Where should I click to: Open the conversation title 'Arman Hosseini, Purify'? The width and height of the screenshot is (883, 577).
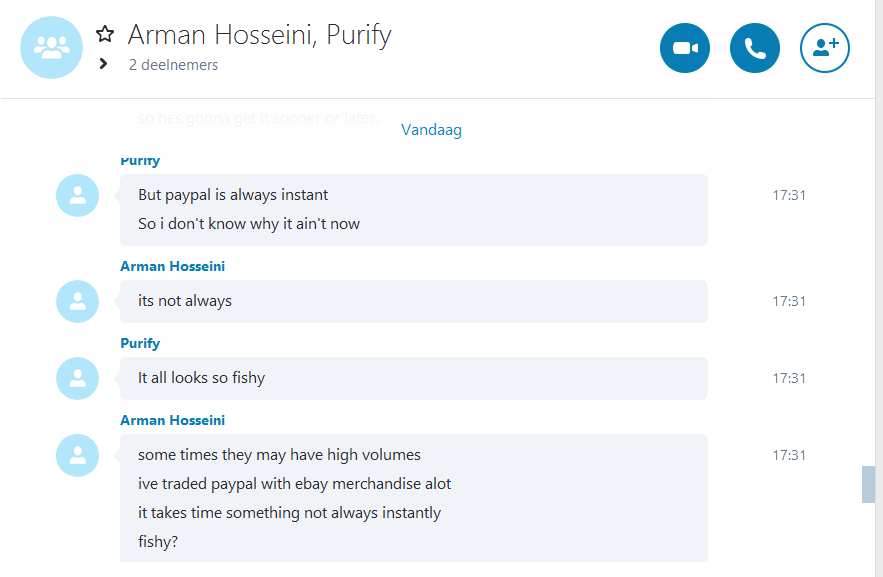(x=260, y=35)
